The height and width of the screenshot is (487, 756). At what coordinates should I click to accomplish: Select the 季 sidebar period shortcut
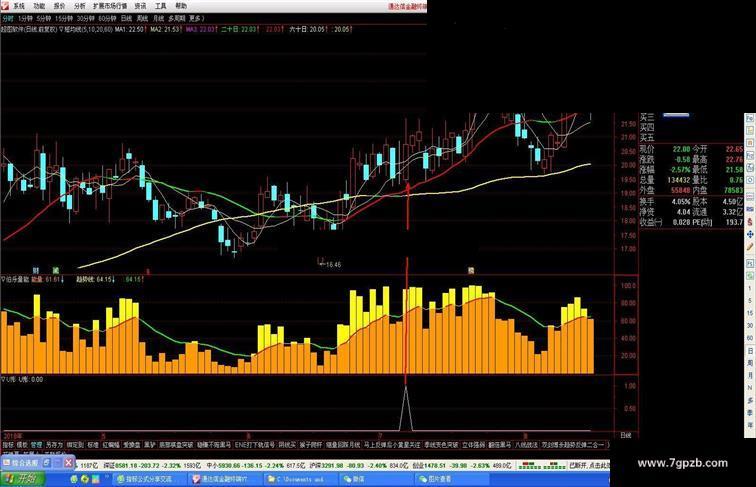750,413
